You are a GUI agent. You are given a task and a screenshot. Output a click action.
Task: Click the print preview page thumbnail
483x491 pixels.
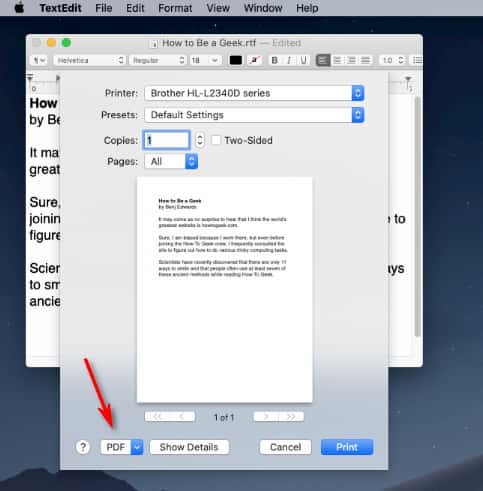(224, 290)
